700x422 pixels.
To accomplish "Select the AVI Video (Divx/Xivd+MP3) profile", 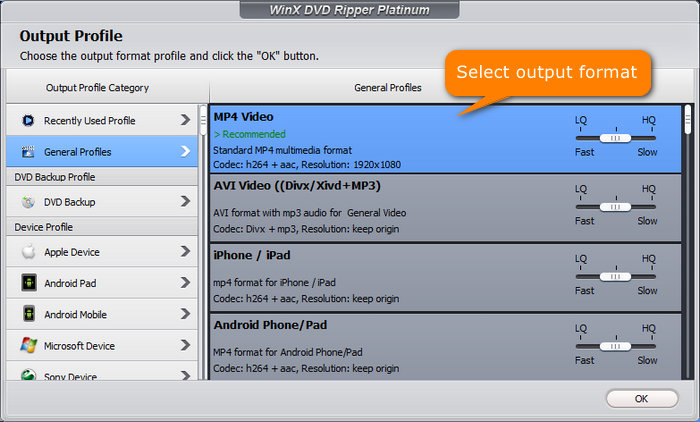I will click(446, 208).
